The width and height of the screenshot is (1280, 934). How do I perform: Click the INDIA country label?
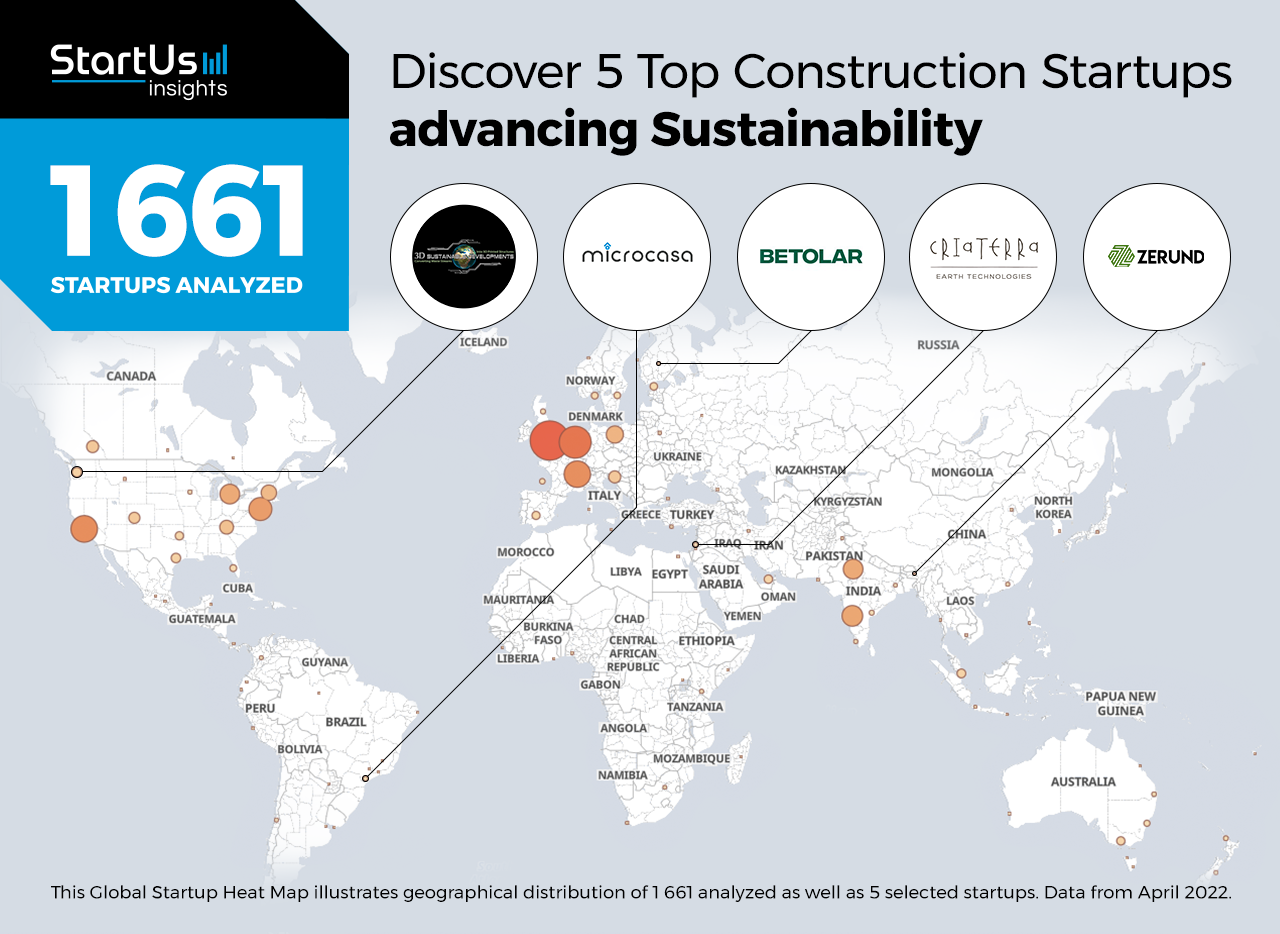click(863, 591)
